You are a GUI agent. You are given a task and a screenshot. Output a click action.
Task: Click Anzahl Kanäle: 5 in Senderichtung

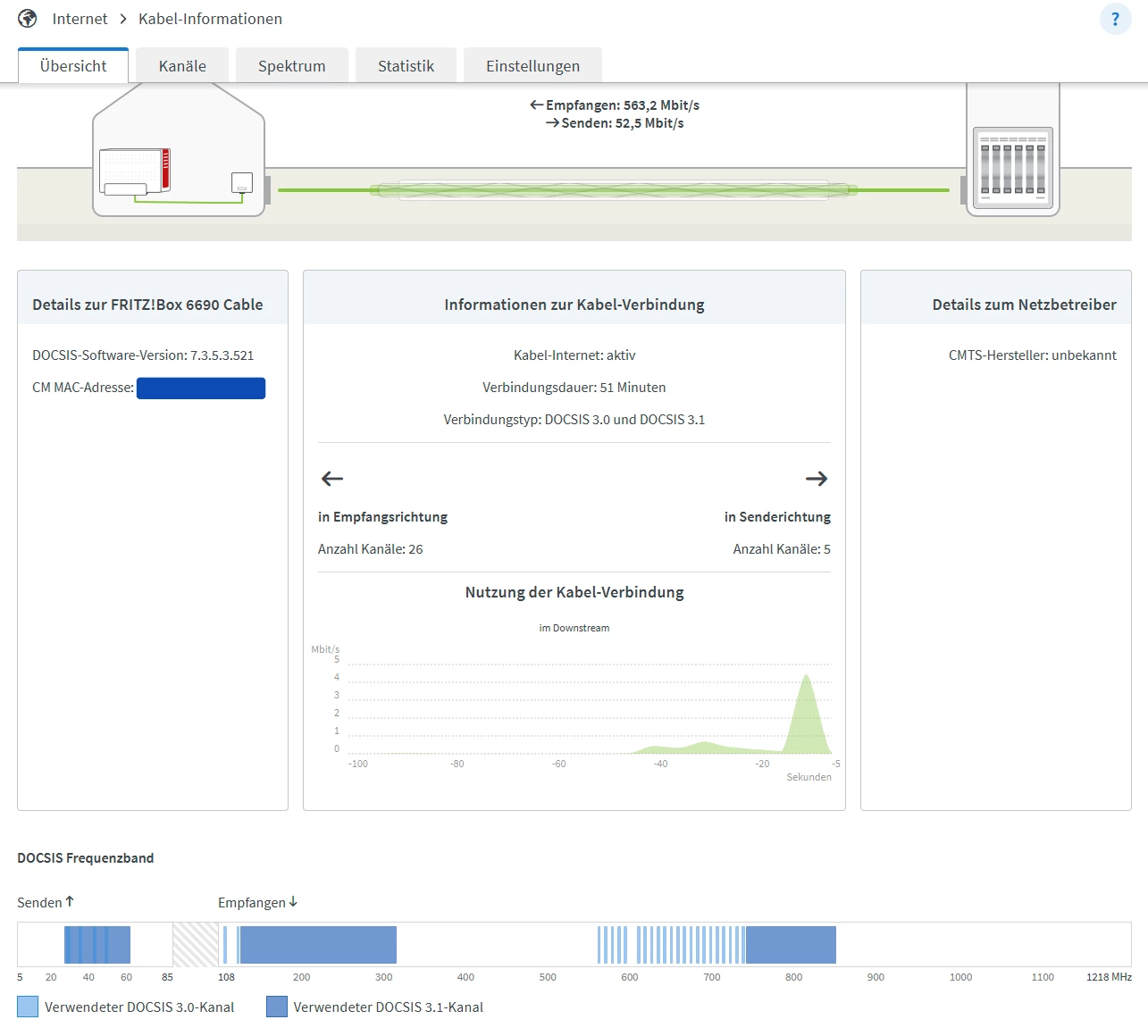(782, 549)
